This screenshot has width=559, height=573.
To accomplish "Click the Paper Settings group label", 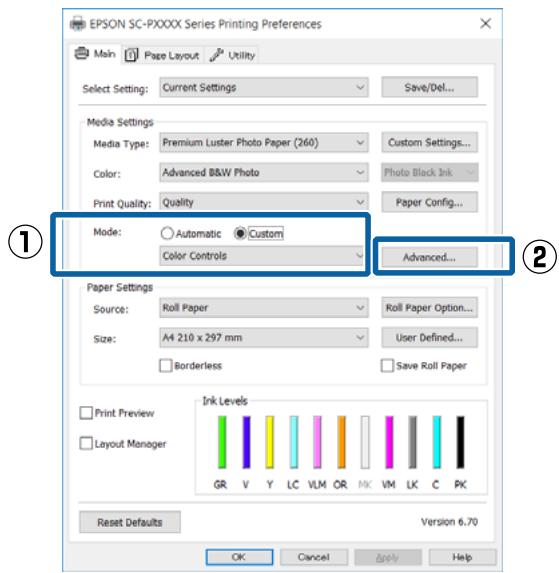I will click(x=119, y=288).
